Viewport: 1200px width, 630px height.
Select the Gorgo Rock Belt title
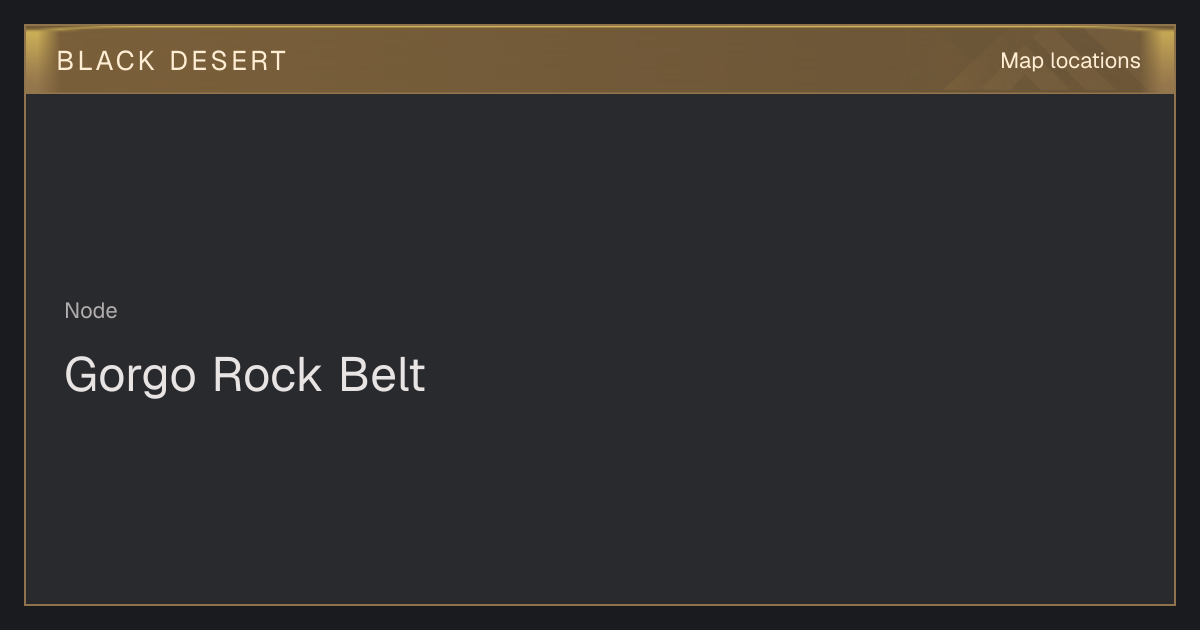pos(245,375)
